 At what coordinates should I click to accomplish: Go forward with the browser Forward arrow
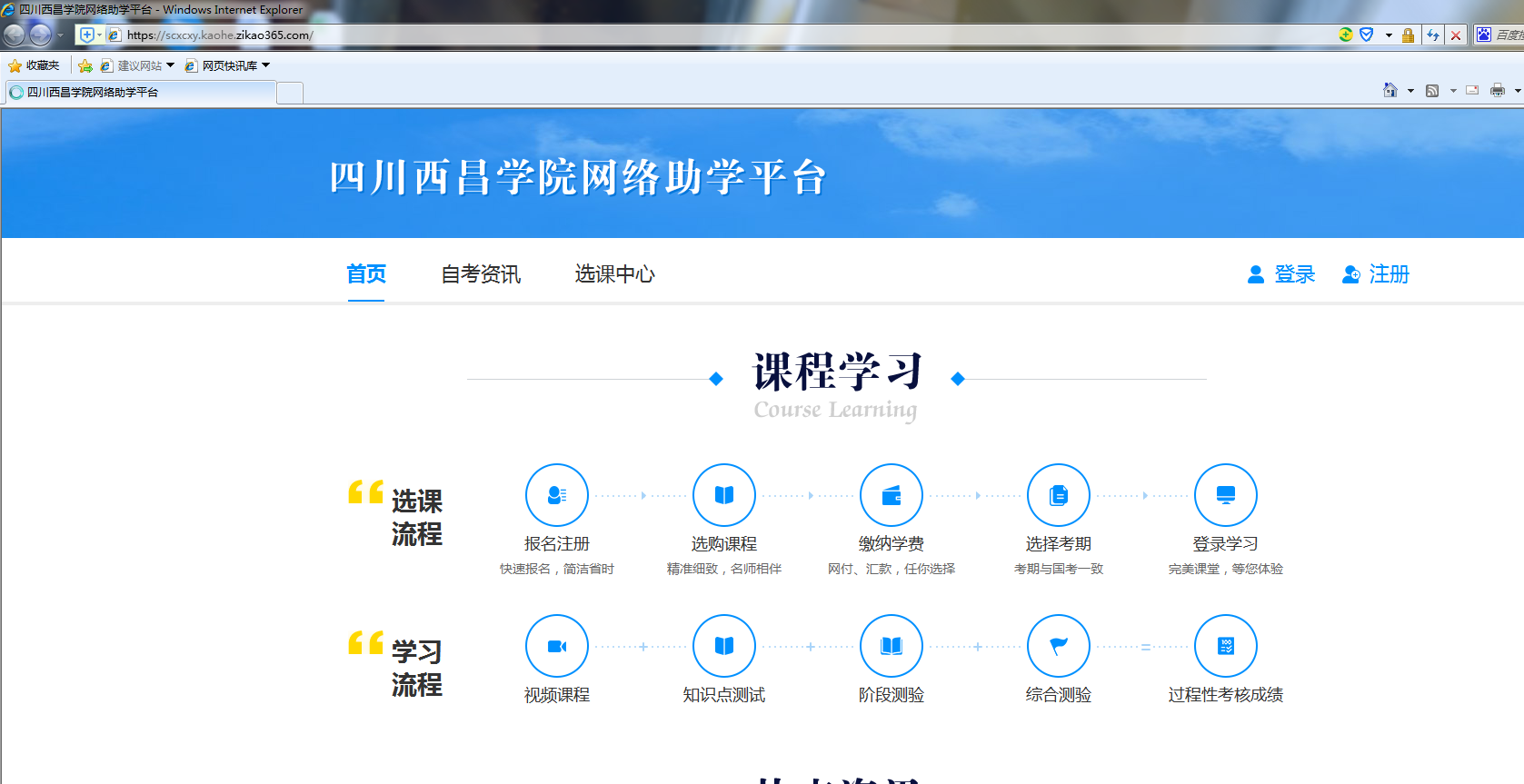[x=40, y=35]
